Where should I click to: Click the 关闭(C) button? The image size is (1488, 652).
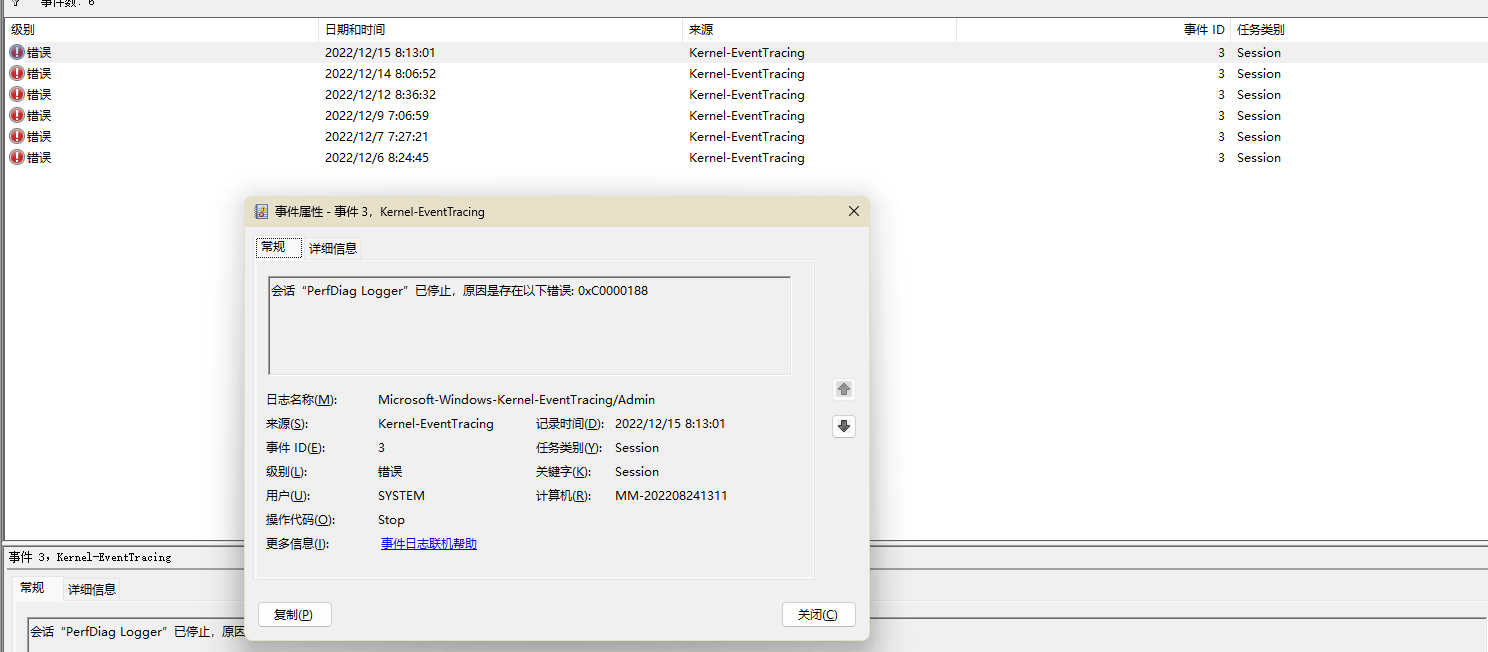click(819, 614)
